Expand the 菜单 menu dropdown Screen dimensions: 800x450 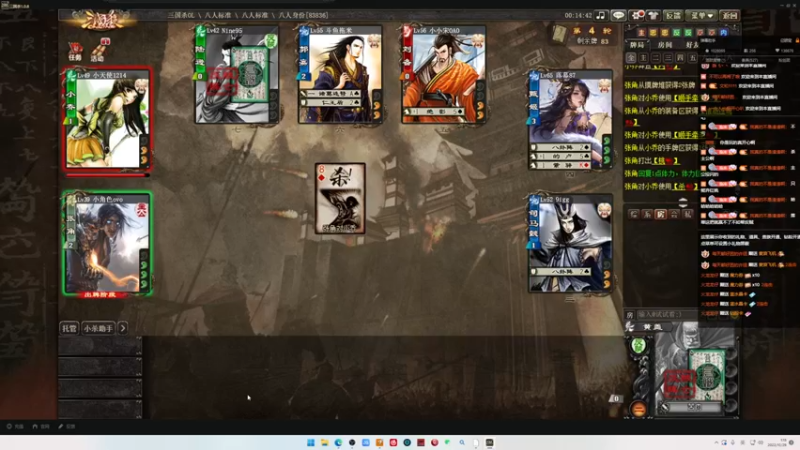click(x=702, y=15)
